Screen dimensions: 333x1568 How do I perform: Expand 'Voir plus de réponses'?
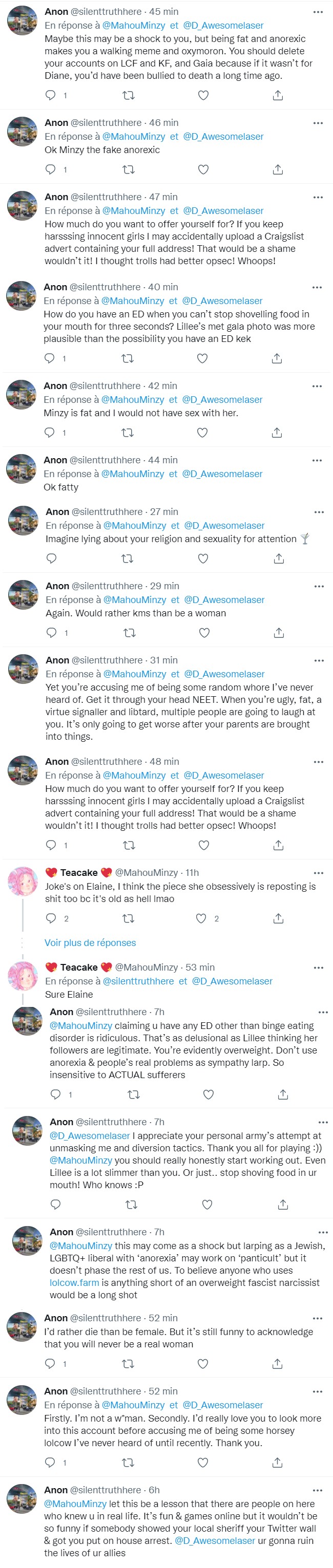[x=90, y=942]
